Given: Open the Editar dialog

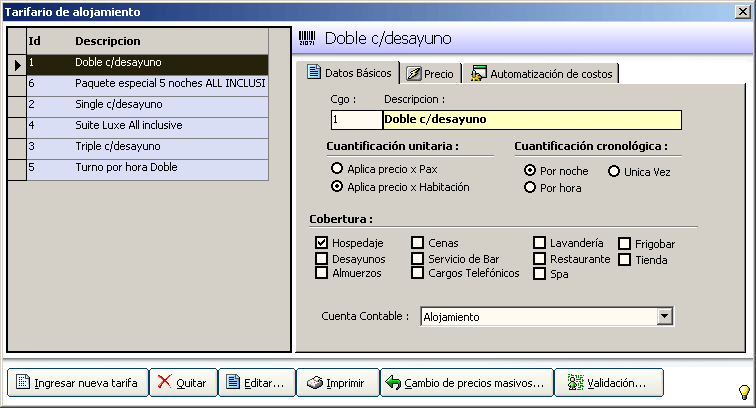Looking at the screenshot, I should coord(255,383).
